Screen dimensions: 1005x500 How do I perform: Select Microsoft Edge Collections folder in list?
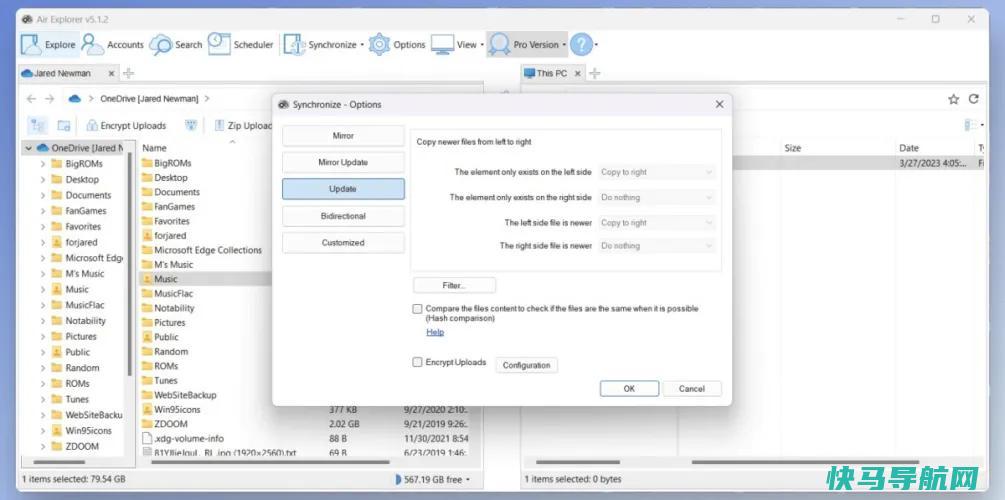click(x=208, y=250)
